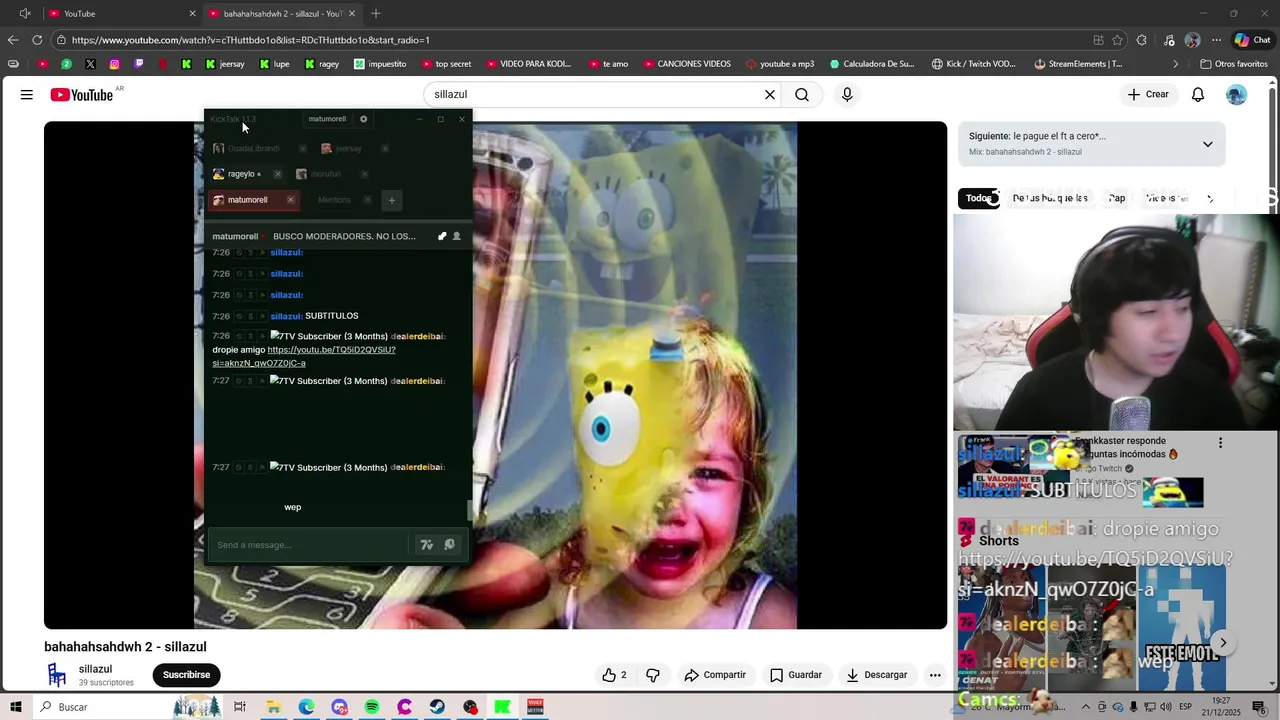Screen dimensions: 1280x720
Task: Open browser settings and more menu
Action: click(x=1217, y=40)
